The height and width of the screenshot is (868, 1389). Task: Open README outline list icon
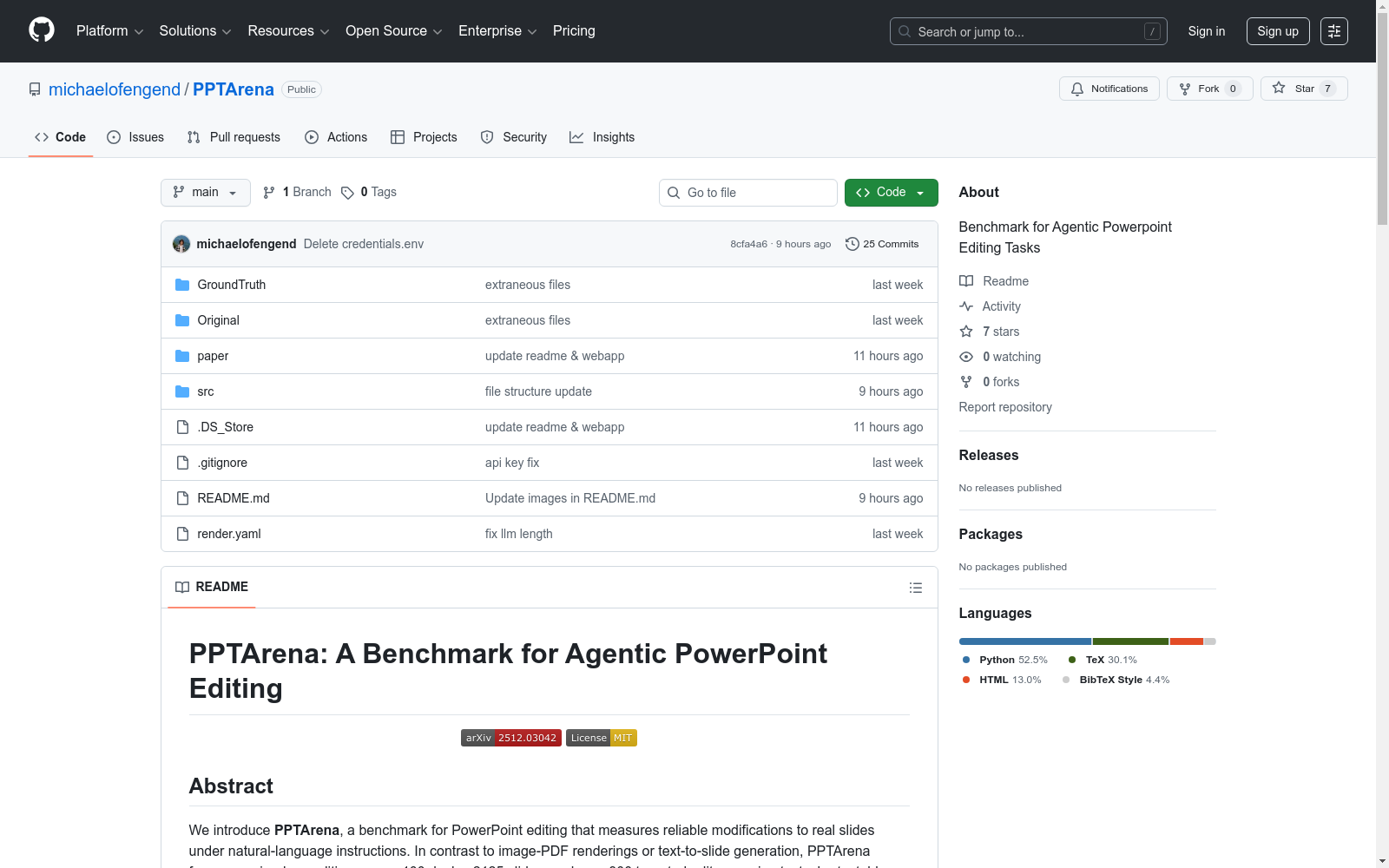click(x=915, y=588)
